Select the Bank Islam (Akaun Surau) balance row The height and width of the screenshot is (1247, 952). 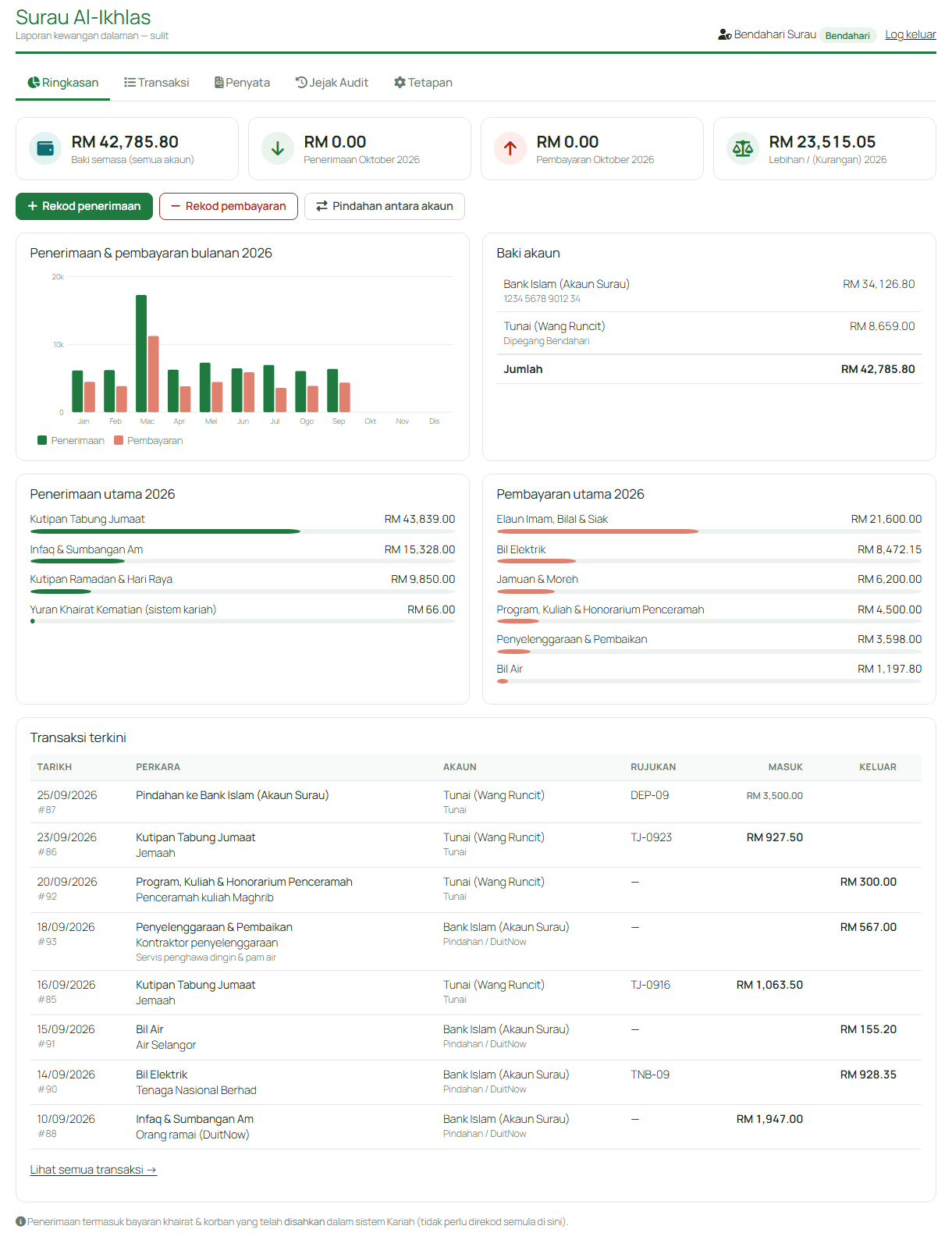point(709,290)
